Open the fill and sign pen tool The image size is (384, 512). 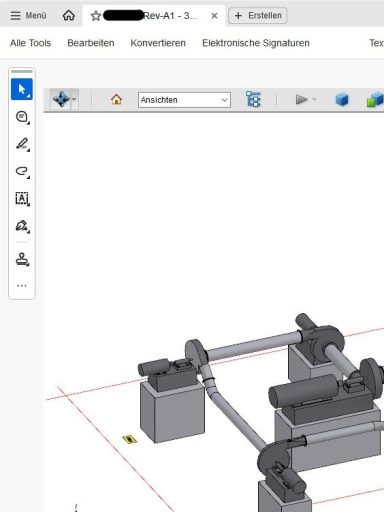[x=22, y=226]
